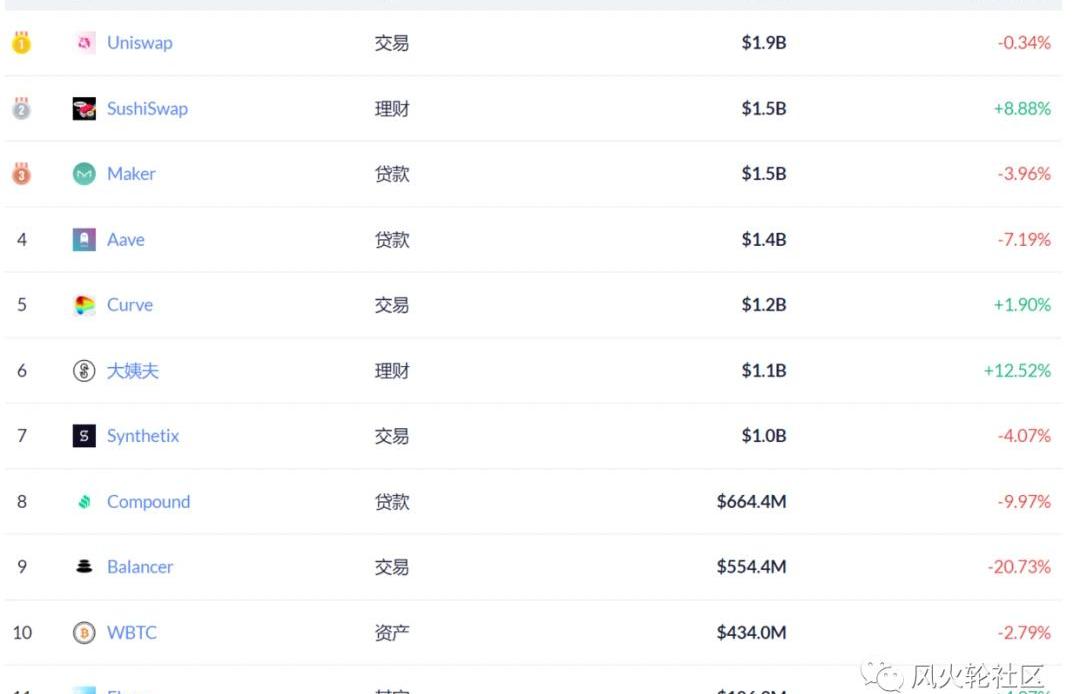
Task: Click the Aave ghost logo icon
Action: point(84,240)
